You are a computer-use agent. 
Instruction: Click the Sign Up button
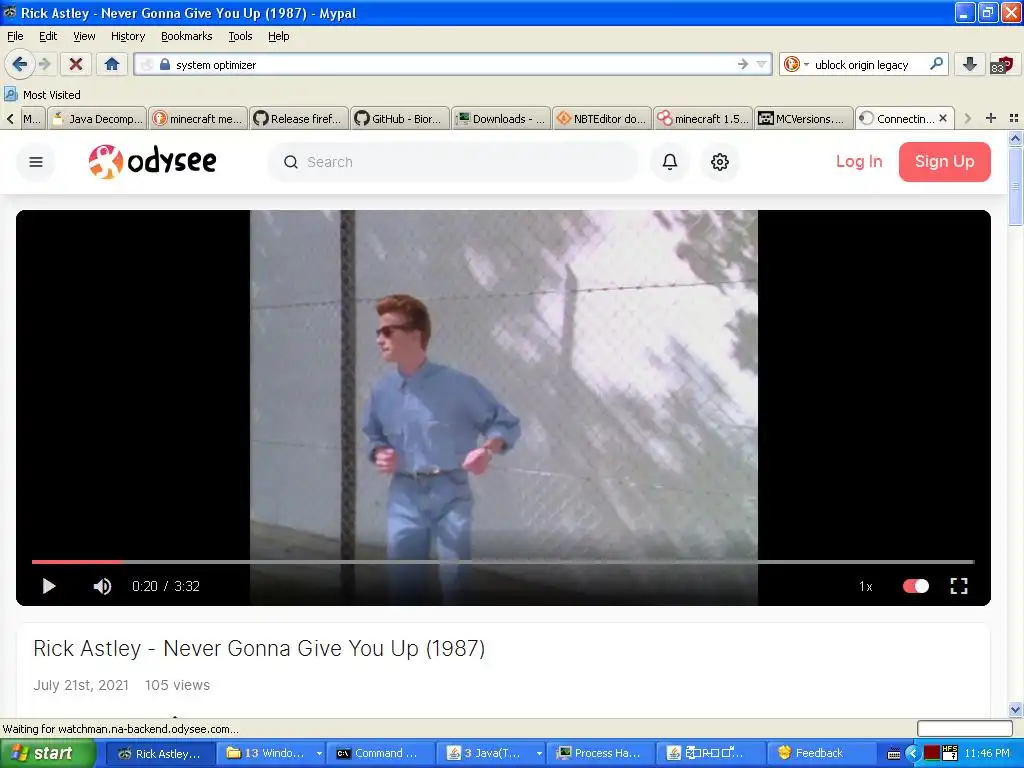(944, 161)
